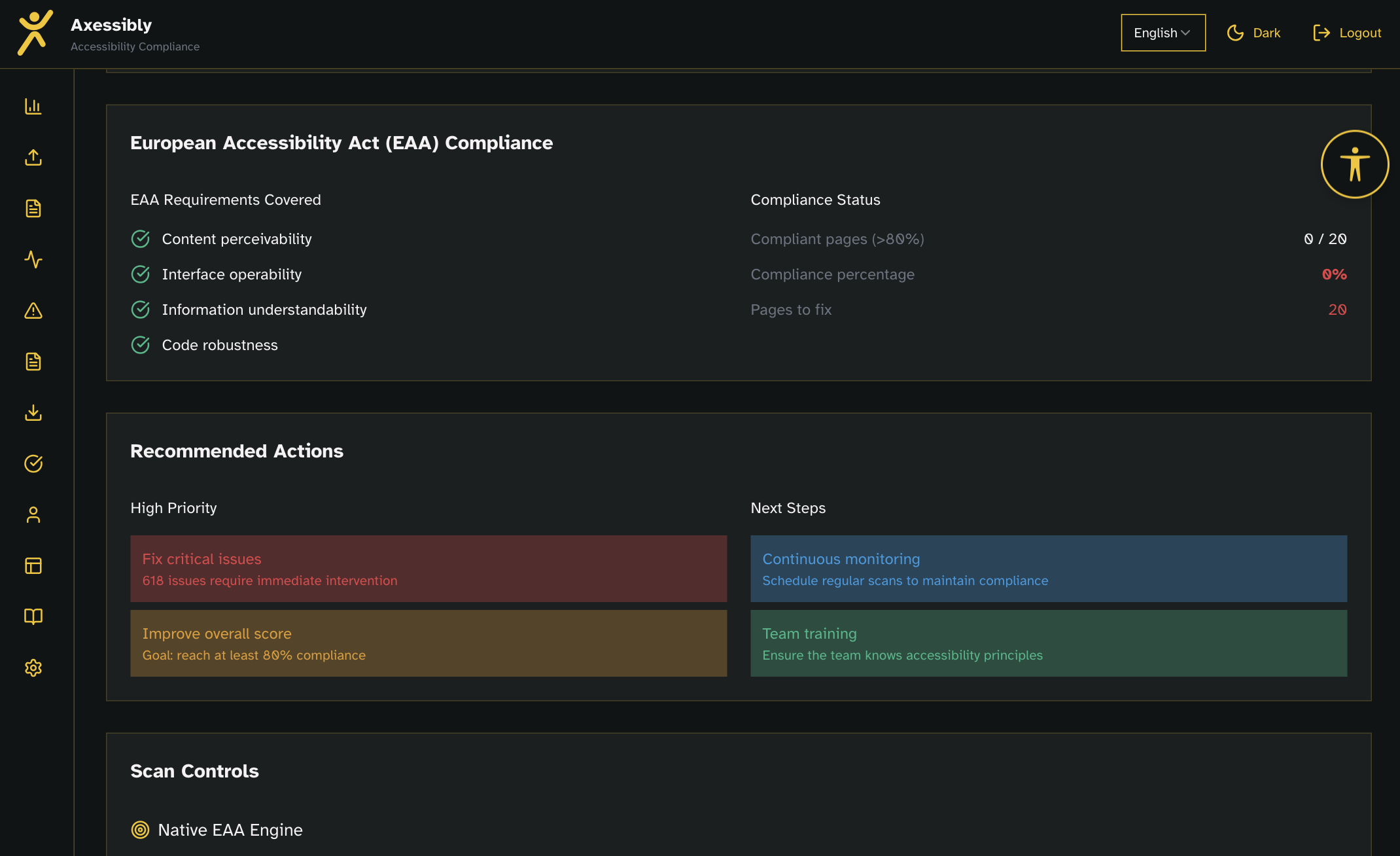Toggle Dark mode in the header
The height and width of the screenshot is (856, 1400).
coord(1253,32)
